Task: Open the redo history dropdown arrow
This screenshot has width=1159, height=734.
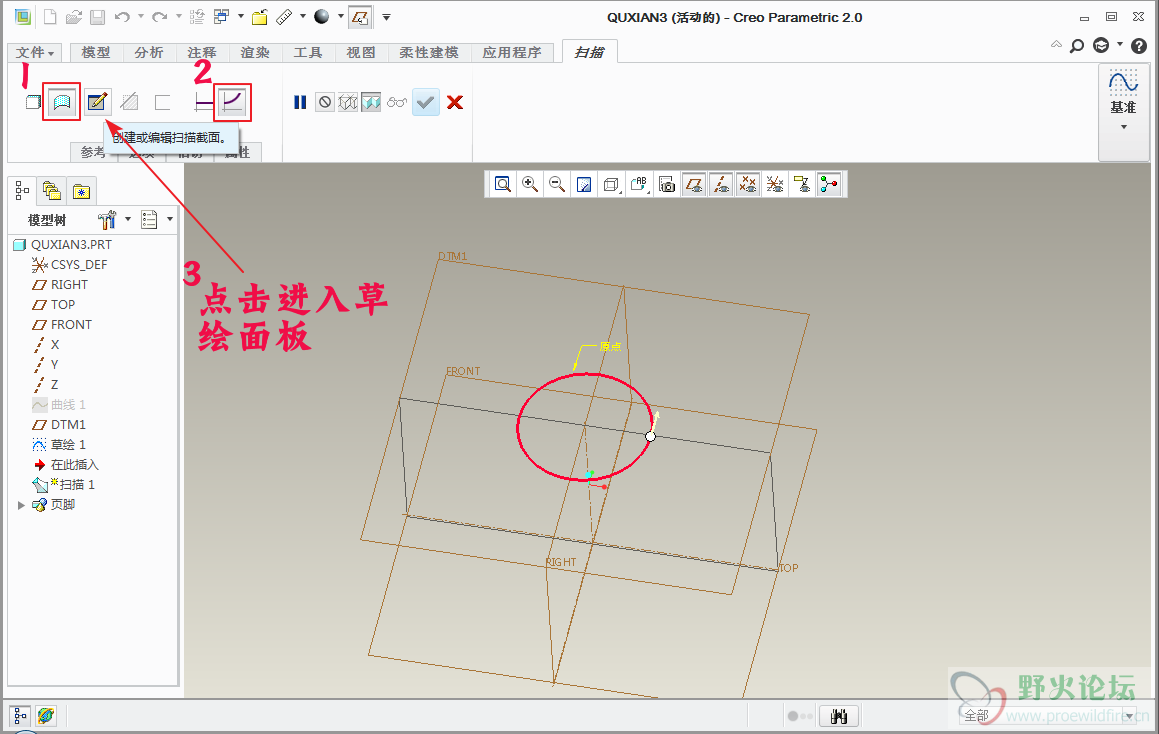Action: (x=178, y=16)
